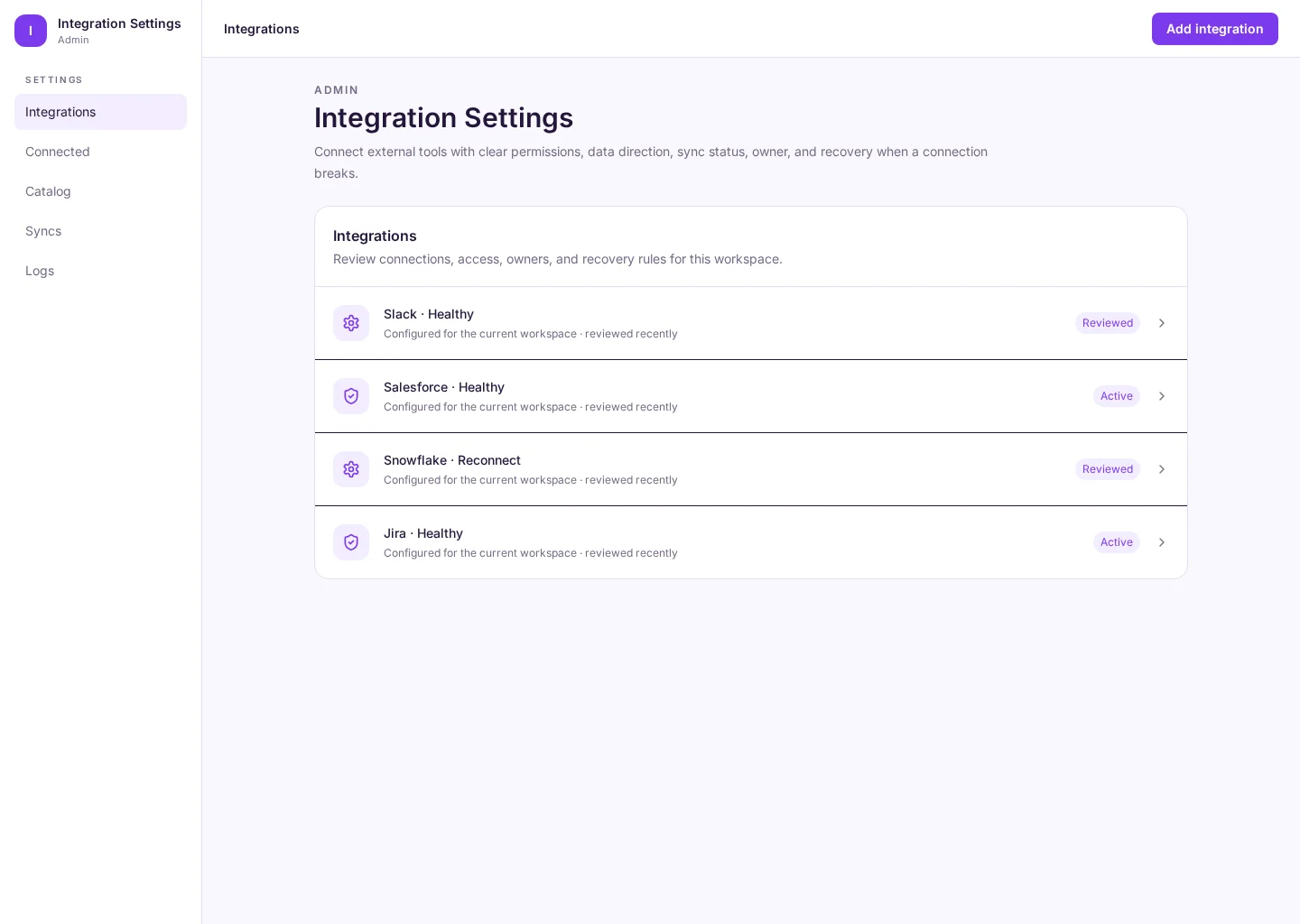Open the Syncs sidebar item
Viewport: 1300px width, 924px height.
pyautogui.click(x=100, y=231)
